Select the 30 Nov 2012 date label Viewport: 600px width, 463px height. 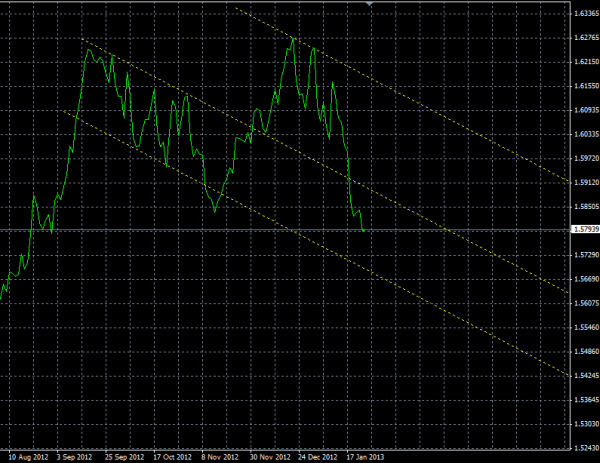pyautogui.click(x=270, y=457)
